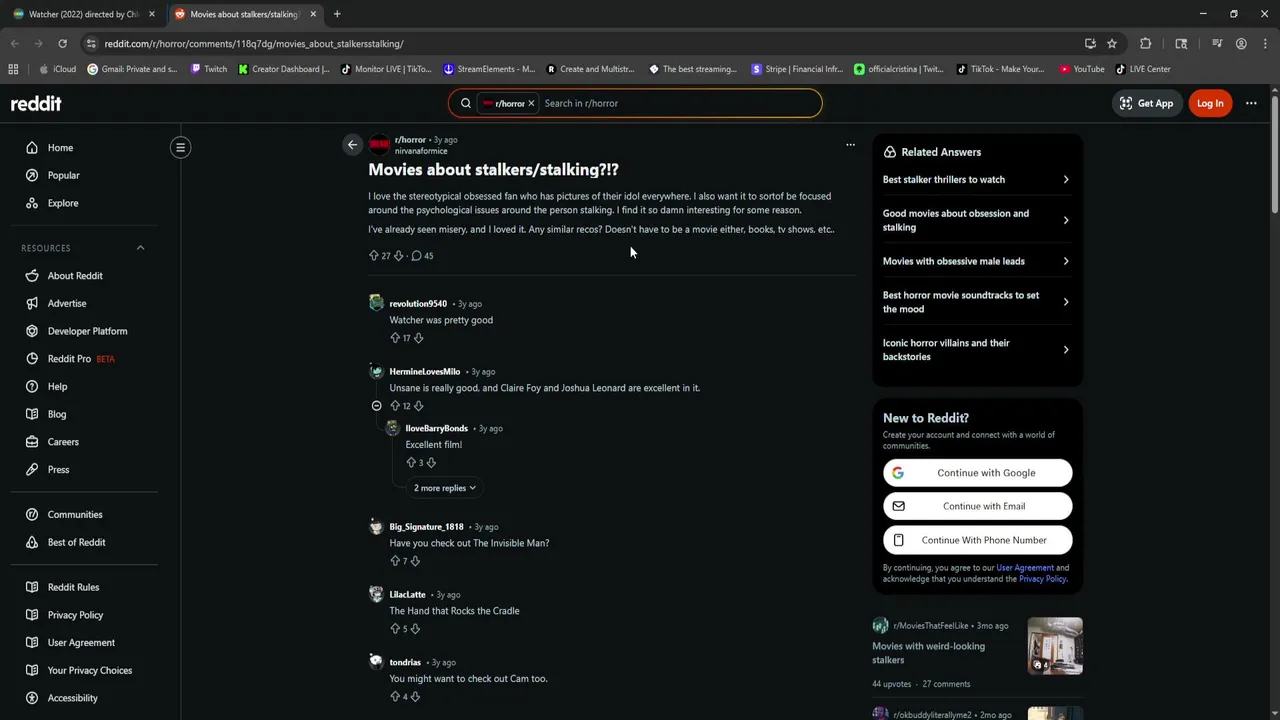Image resolution: width=1280 pixels, height=720 pixels.
Task: Open Communities in the sidebar
Action: tap(75, 514)
